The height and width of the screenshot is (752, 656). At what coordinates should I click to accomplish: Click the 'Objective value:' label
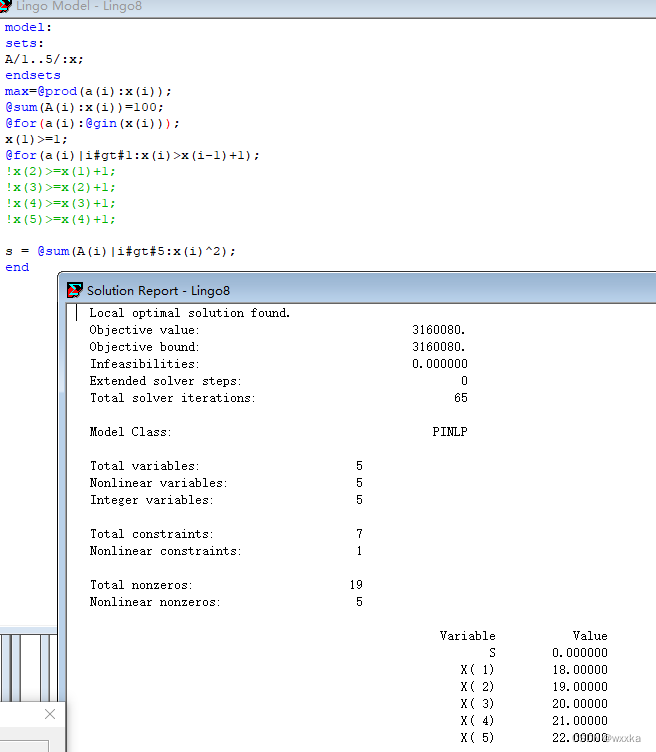144,330
